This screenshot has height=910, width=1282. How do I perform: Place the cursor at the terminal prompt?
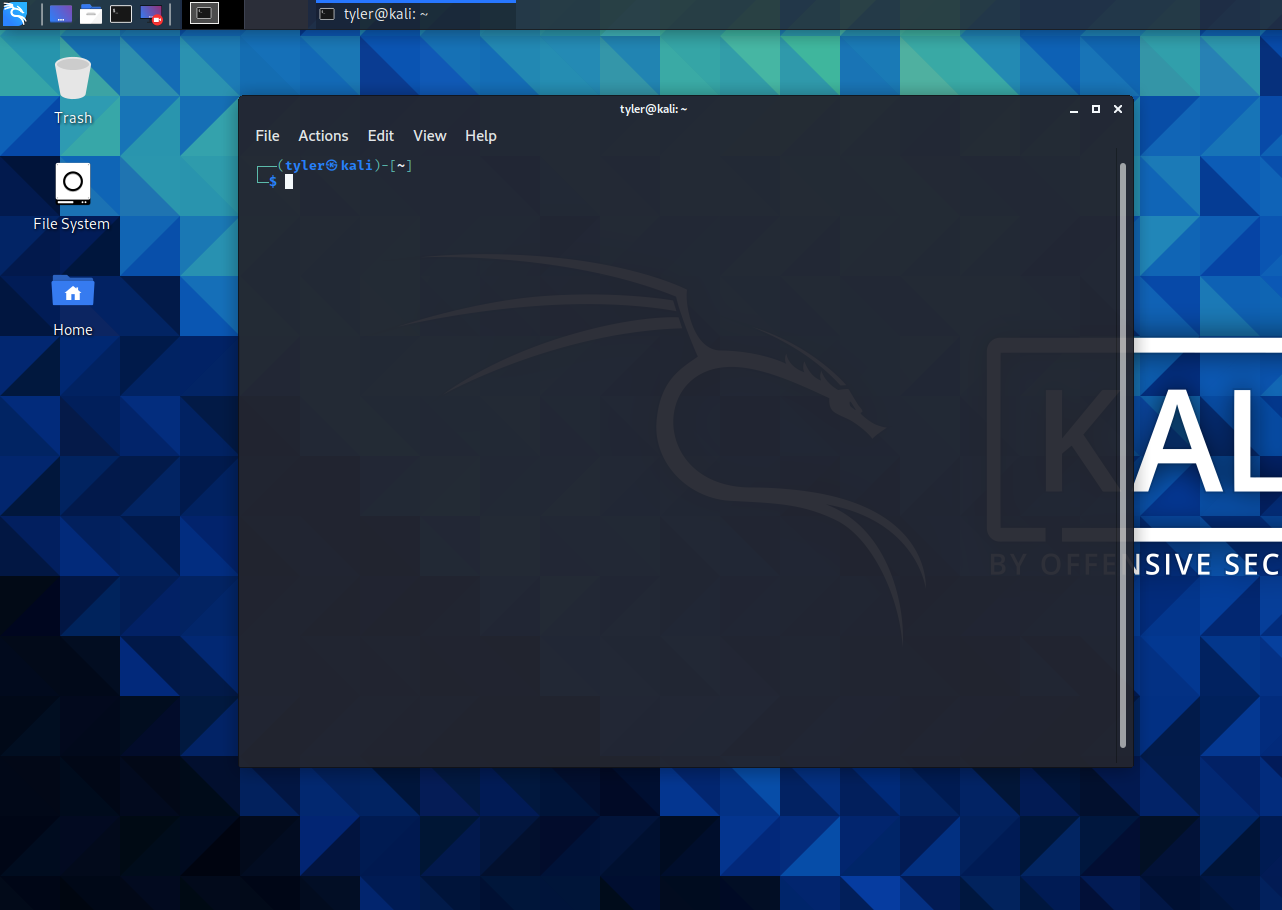(290, 181)
